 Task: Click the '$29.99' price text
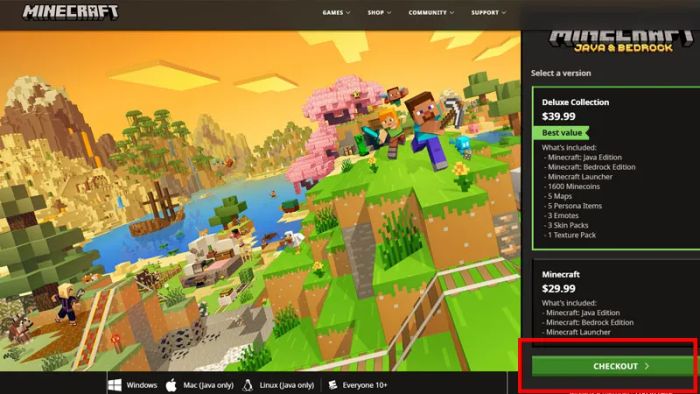[558, 289]
